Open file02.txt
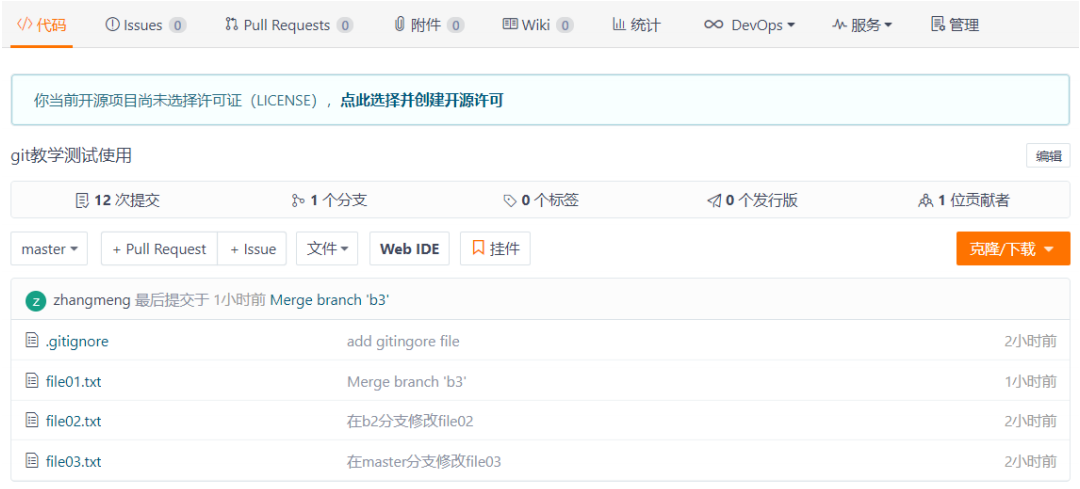The image size is (1080, 489). [73, 421]
